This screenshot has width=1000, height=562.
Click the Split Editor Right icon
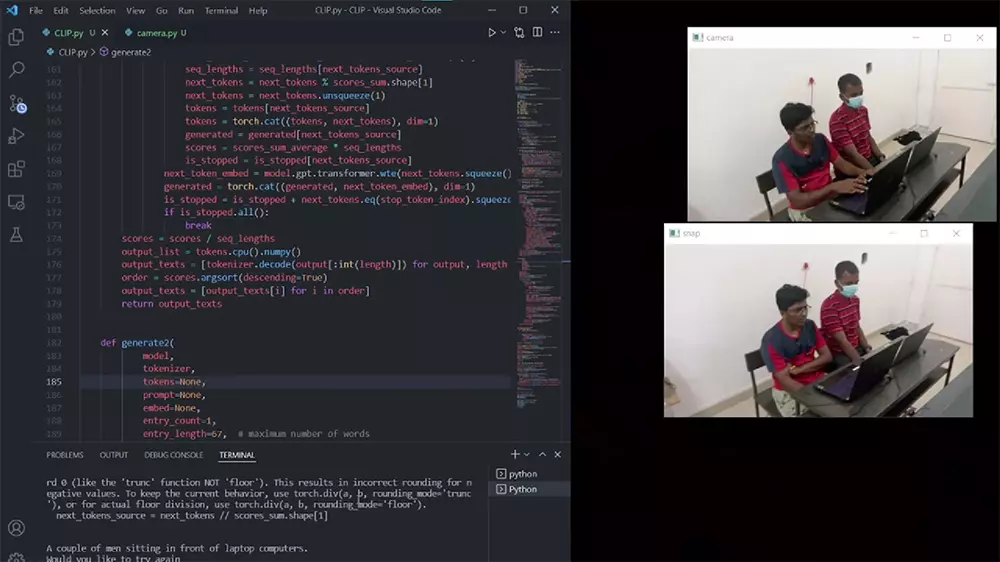pos(540,32)
